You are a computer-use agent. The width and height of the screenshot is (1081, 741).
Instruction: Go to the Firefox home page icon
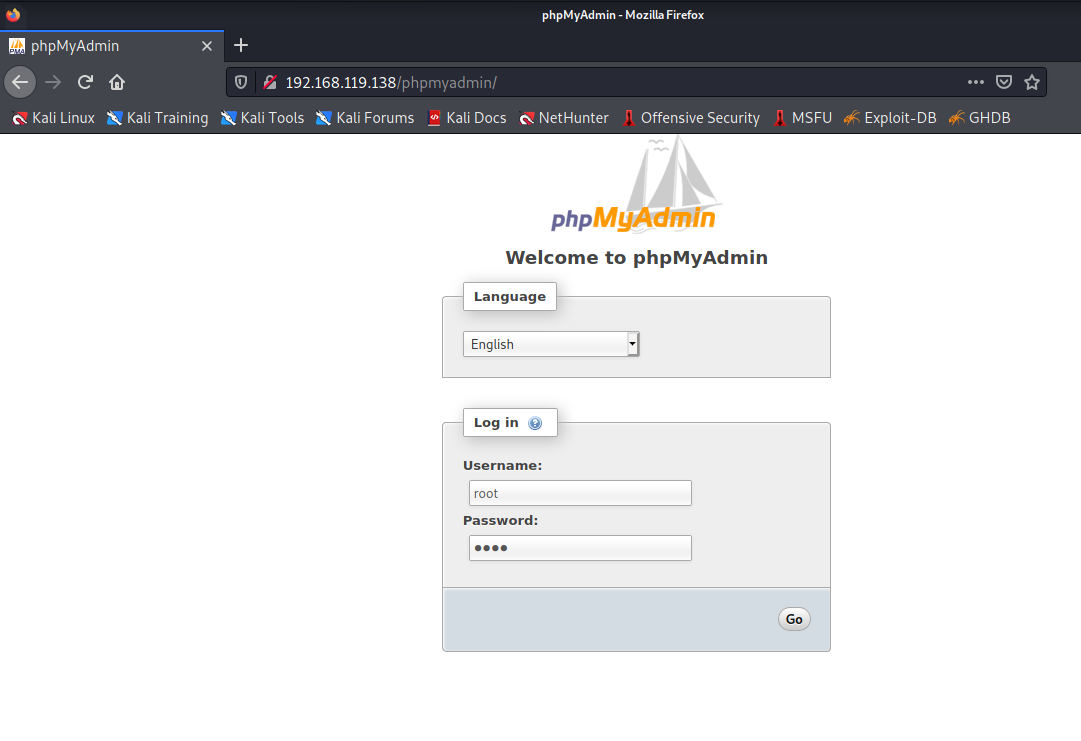(x=117, y=83)
